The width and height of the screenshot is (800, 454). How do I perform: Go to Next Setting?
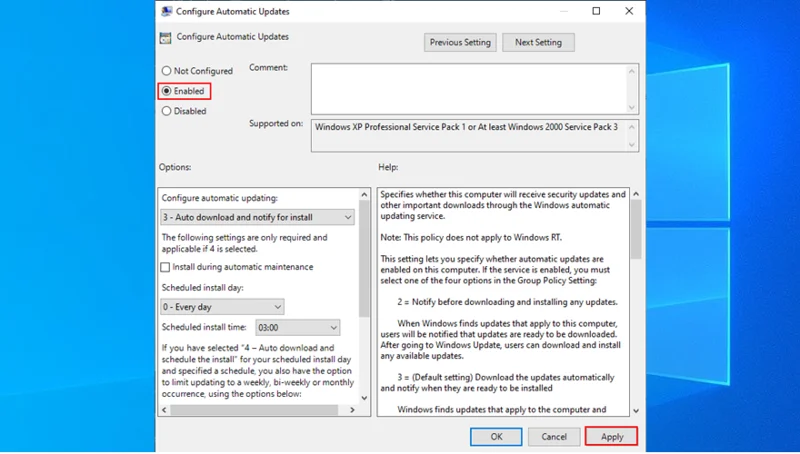click(x=538, y=42)
